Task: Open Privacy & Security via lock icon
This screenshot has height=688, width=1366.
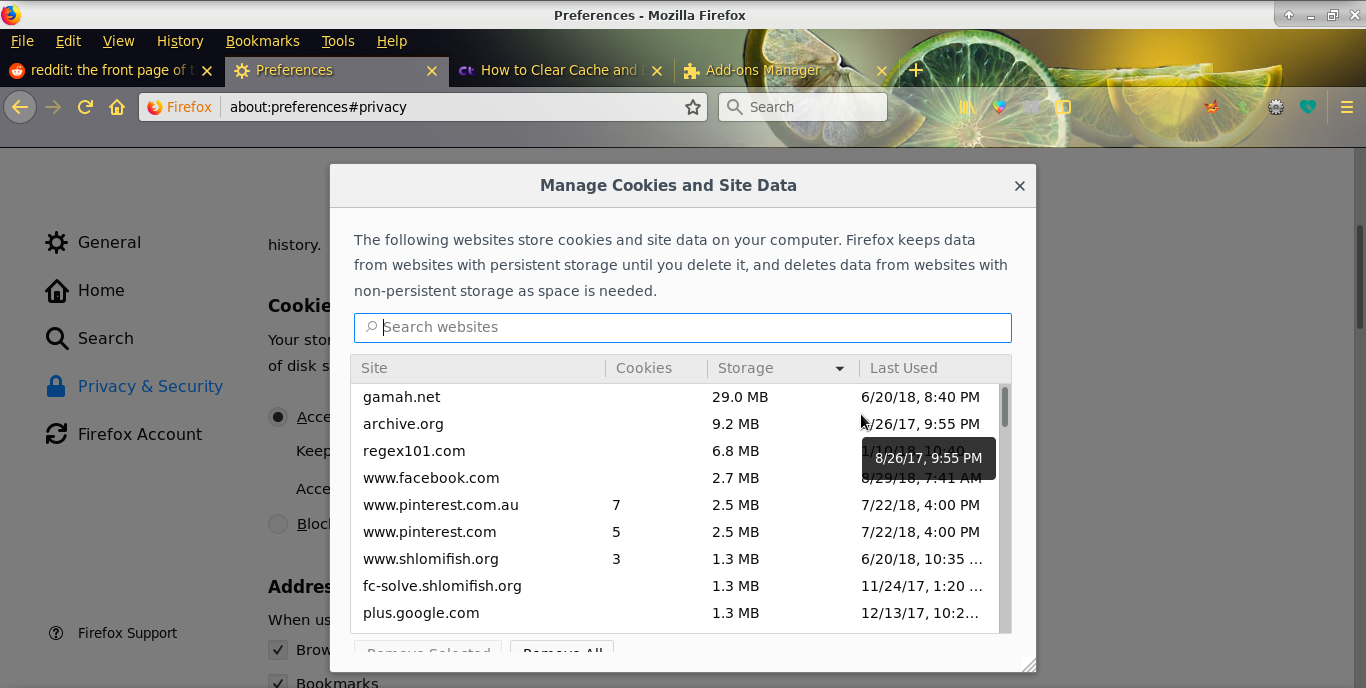Action: coord(57,386)
